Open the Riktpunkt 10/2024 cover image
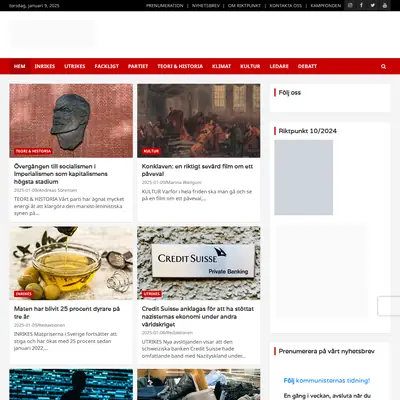 point(304,177)
